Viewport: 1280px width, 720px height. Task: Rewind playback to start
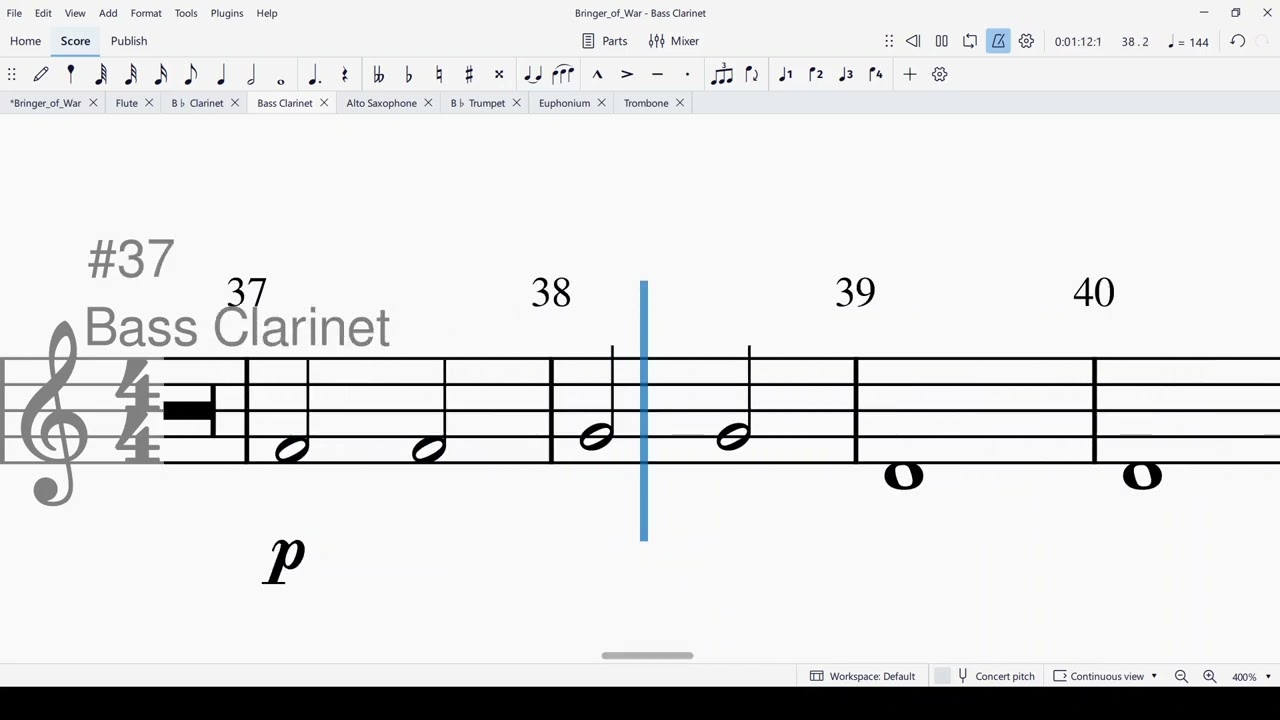913,41
